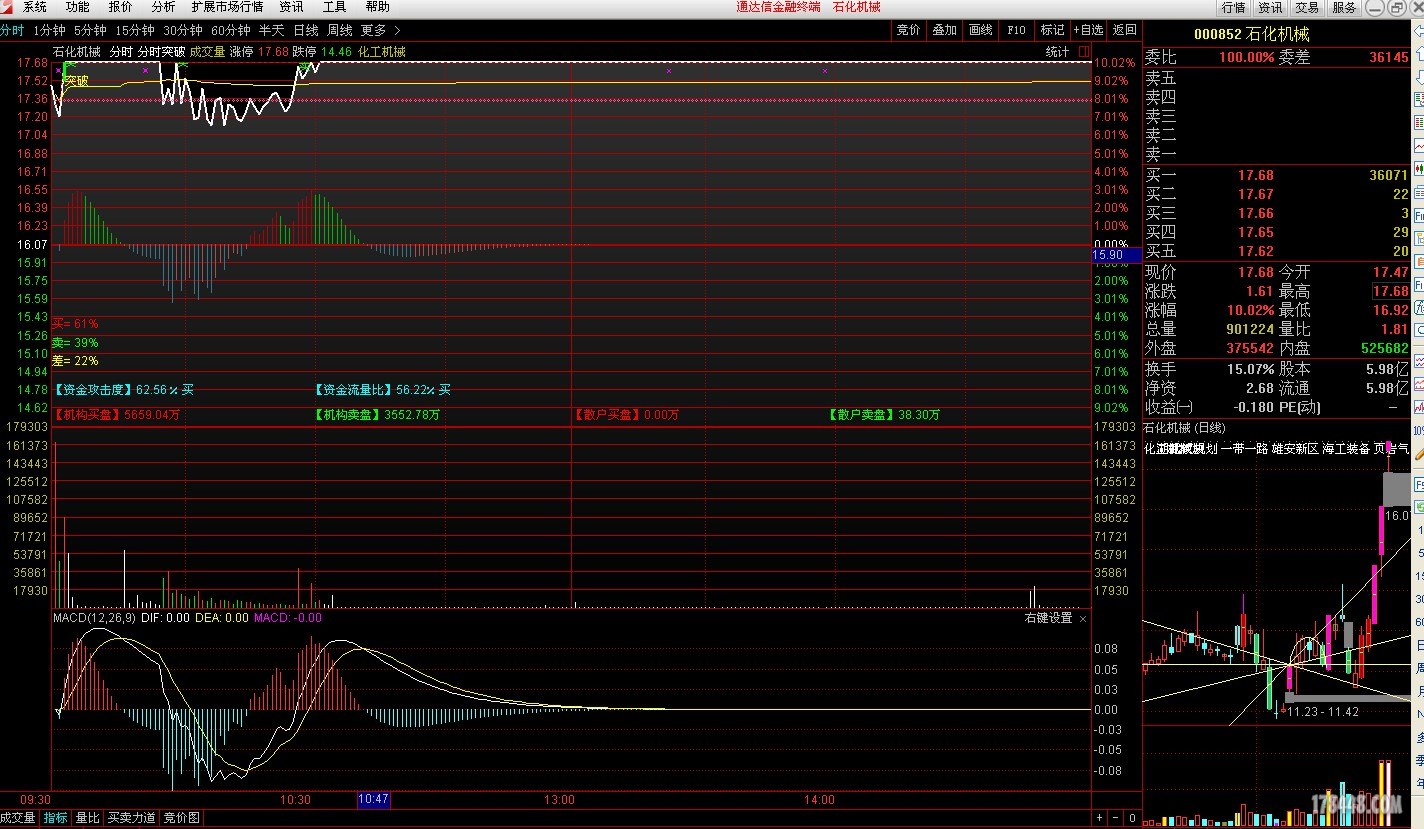The height and width of the screenshot is (829, 1424).
Task: Open the 资讯 menu in menu bar
Action: 291,7
